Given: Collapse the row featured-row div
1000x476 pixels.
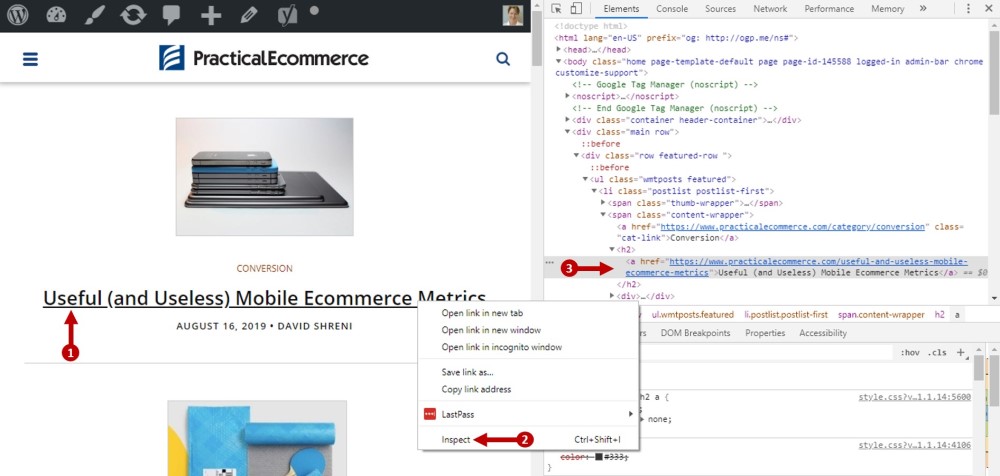Looking at the screenshot, I should [x=577, y=156].
